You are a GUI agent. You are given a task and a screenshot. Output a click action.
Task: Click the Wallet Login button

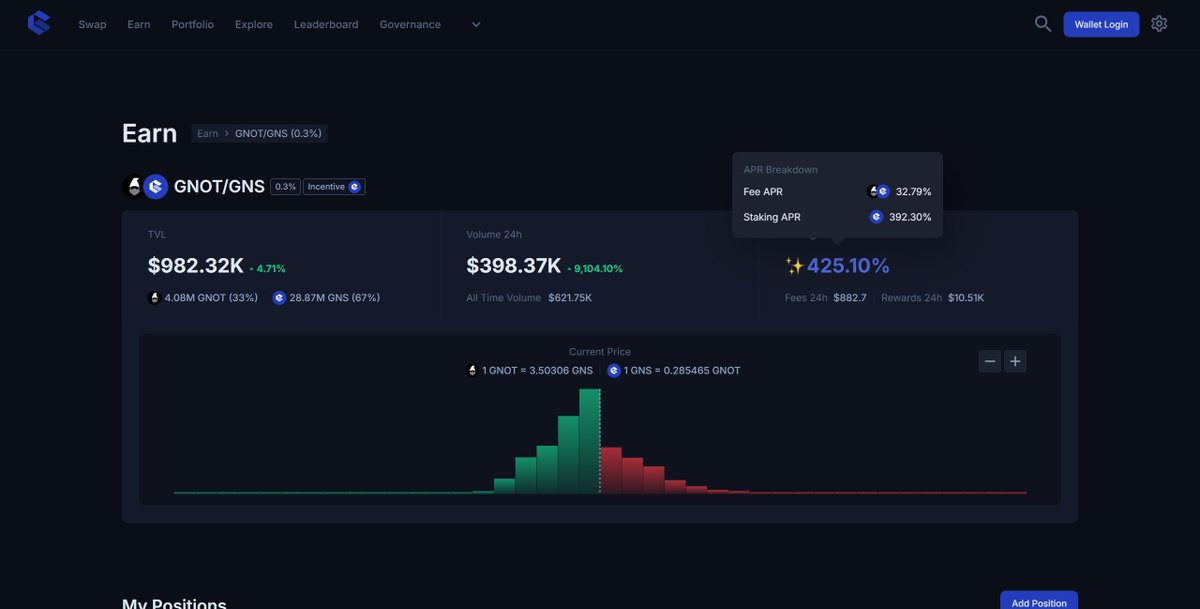point(1101,24)
